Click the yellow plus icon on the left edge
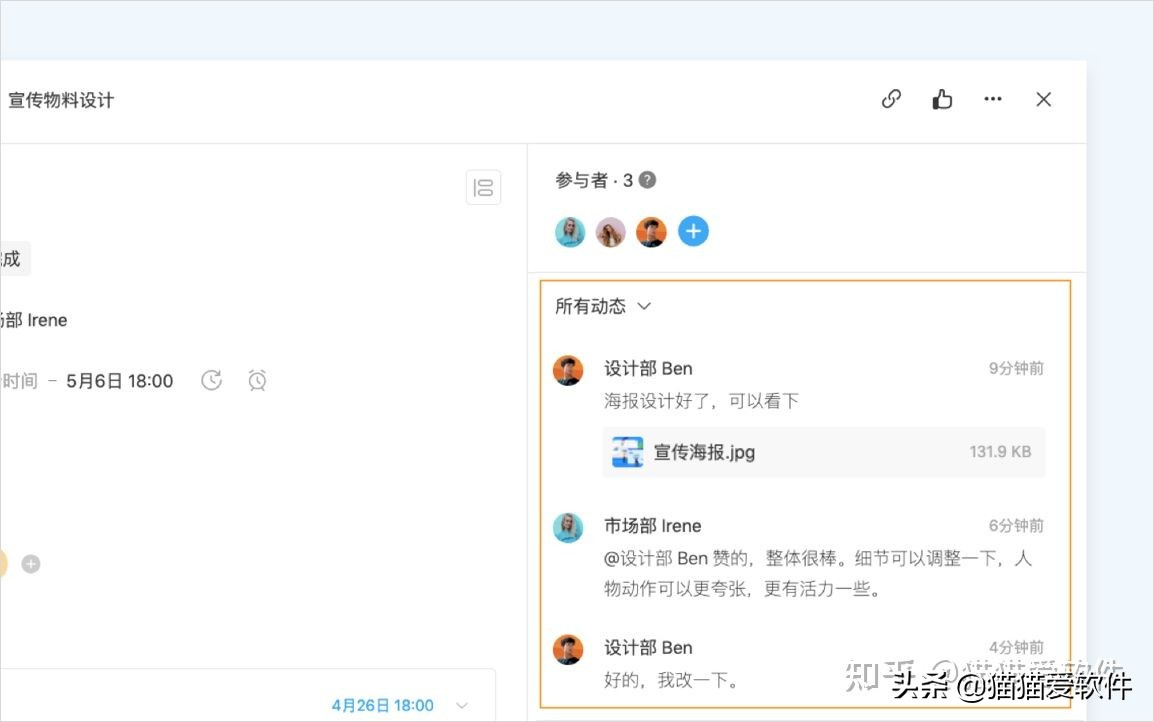1154x722 pixels. [30, 563]
